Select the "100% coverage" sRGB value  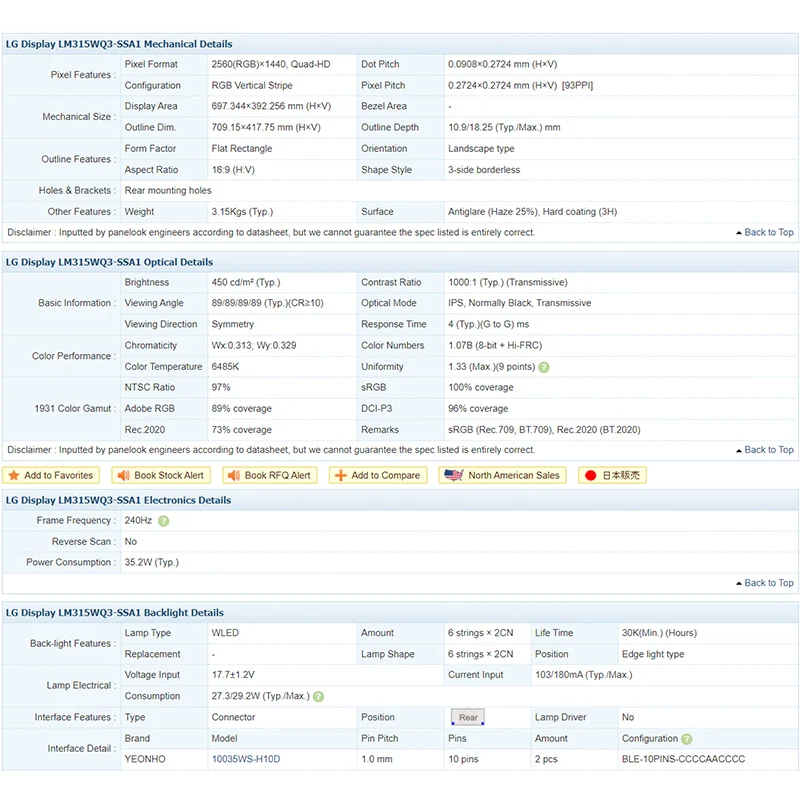481,388
